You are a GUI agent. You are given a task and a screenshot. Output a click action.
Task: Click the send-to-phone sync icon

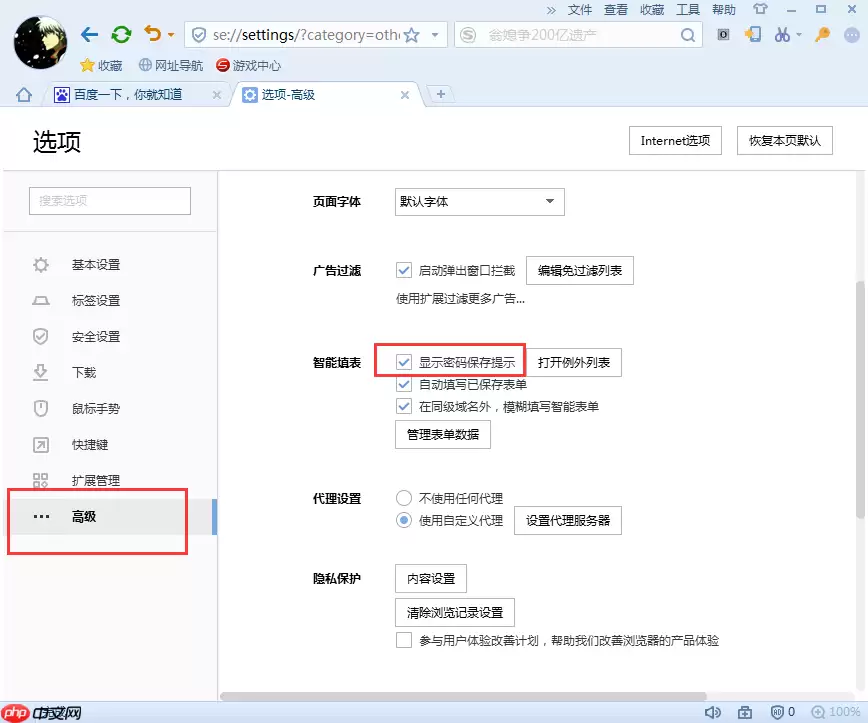click(753, 35)
